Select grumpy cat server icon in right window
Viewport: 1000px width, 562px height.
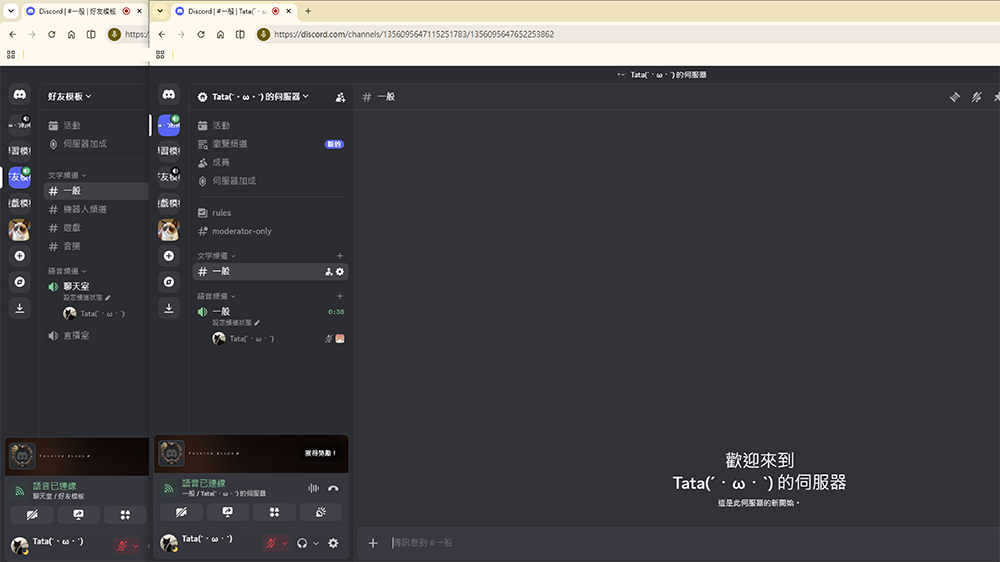(x=169, y=230)
